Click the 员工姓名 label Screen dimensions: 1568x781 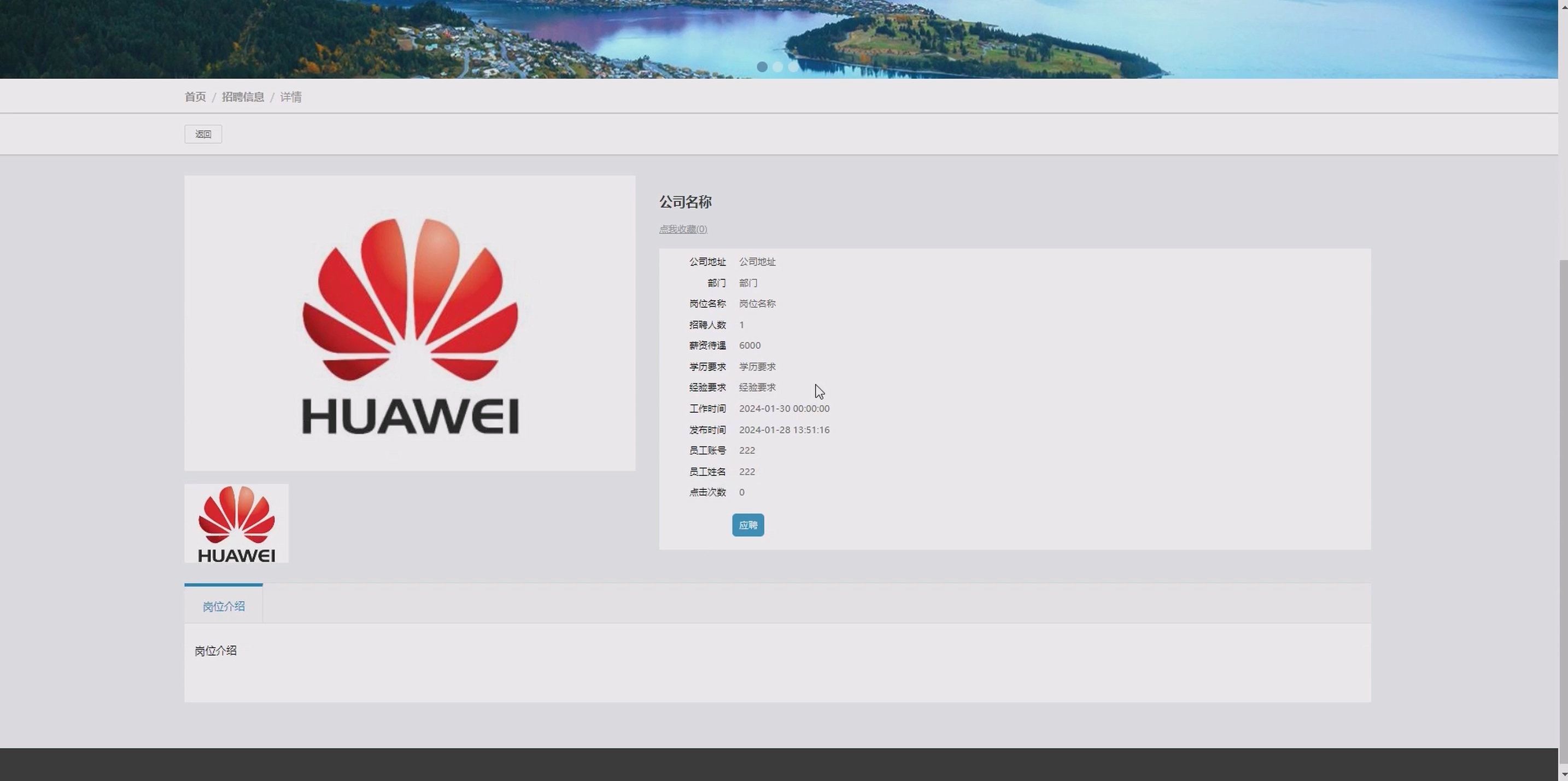click(707, 471)
